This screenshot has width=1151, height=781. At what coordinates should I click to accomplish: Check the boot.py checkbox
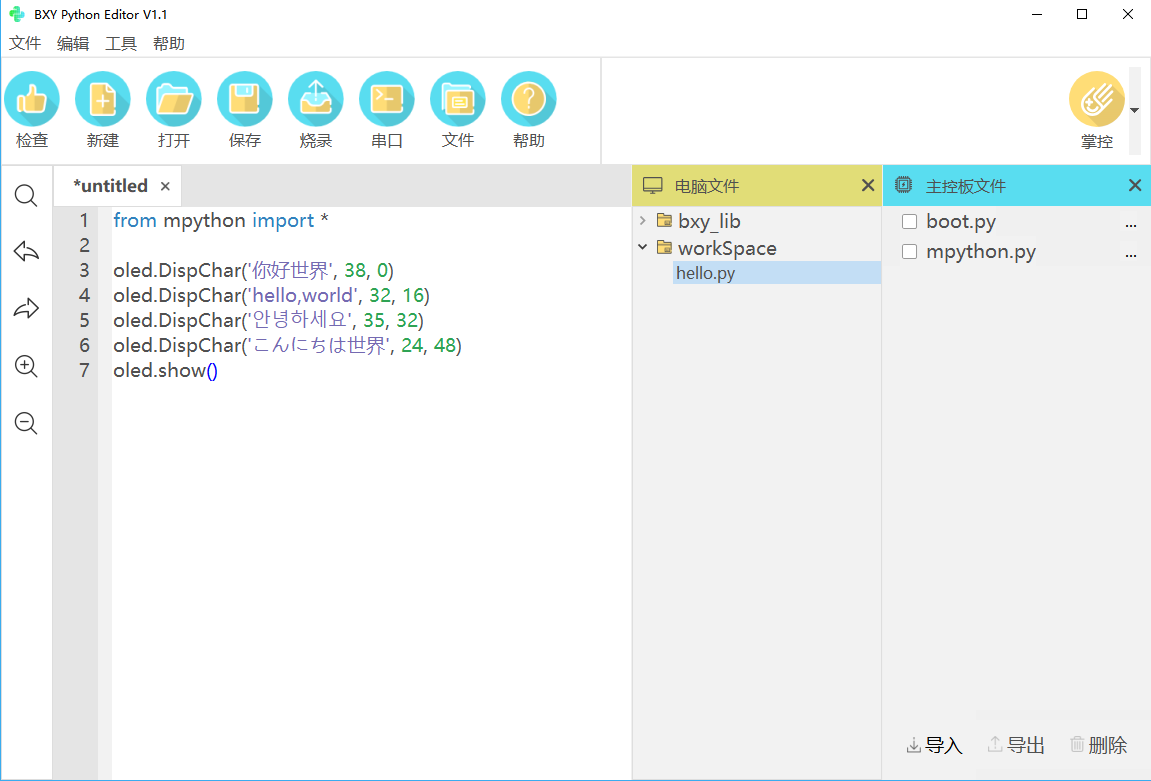(909, 222)
